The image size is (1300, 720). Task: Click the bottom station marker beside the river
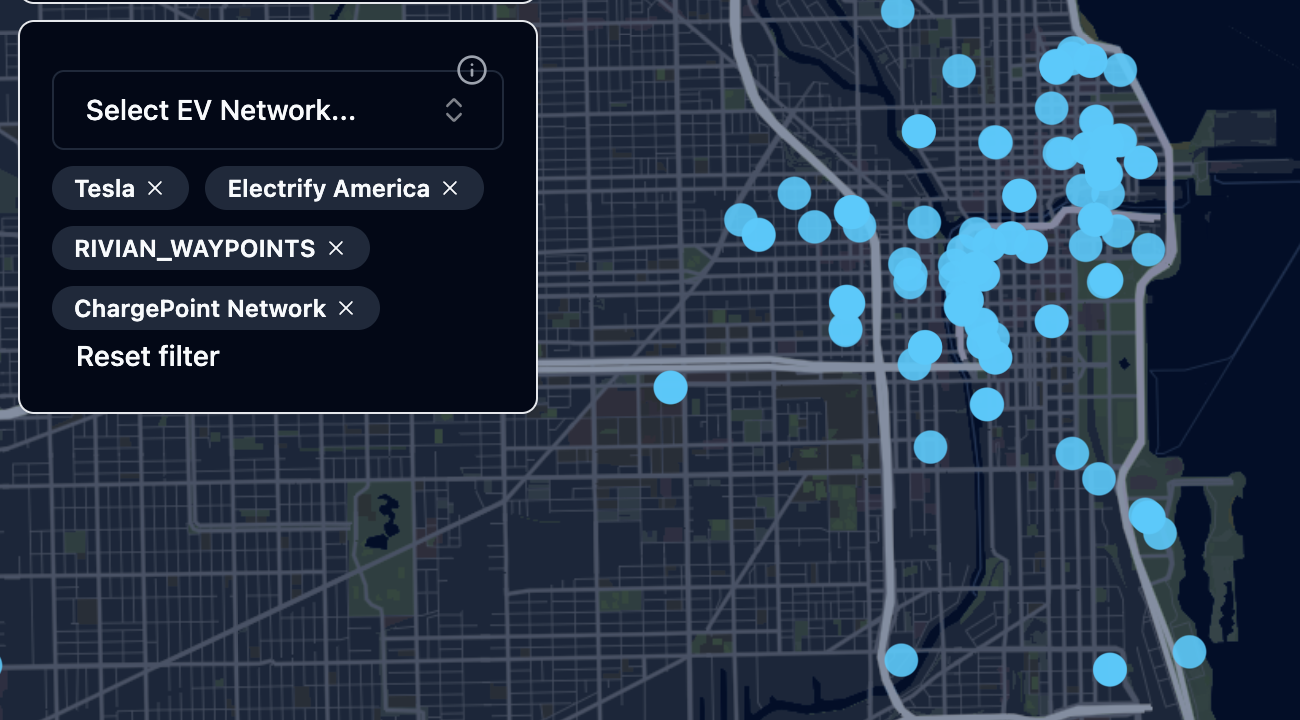click(x=901, y=660)
